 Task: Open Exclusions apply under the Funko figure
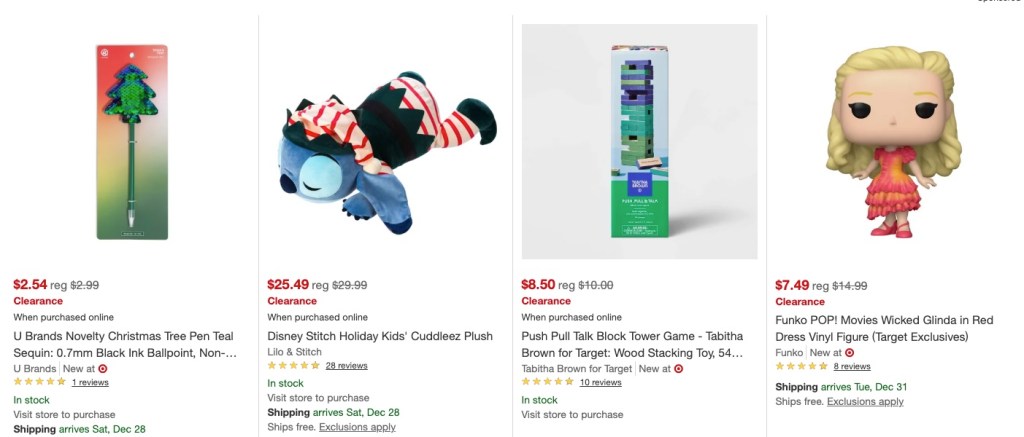tap(865, 401)
